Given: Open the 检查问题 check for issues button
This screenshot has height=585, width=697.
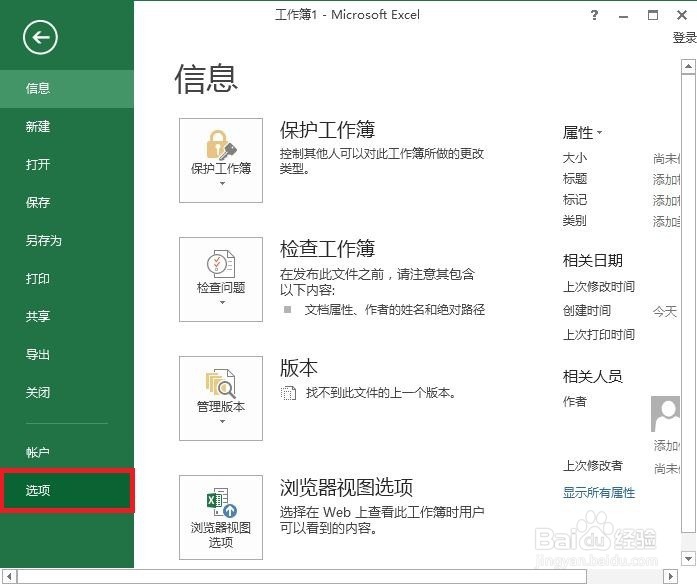Looking at the screenshot, I should (x=221, y=279).
